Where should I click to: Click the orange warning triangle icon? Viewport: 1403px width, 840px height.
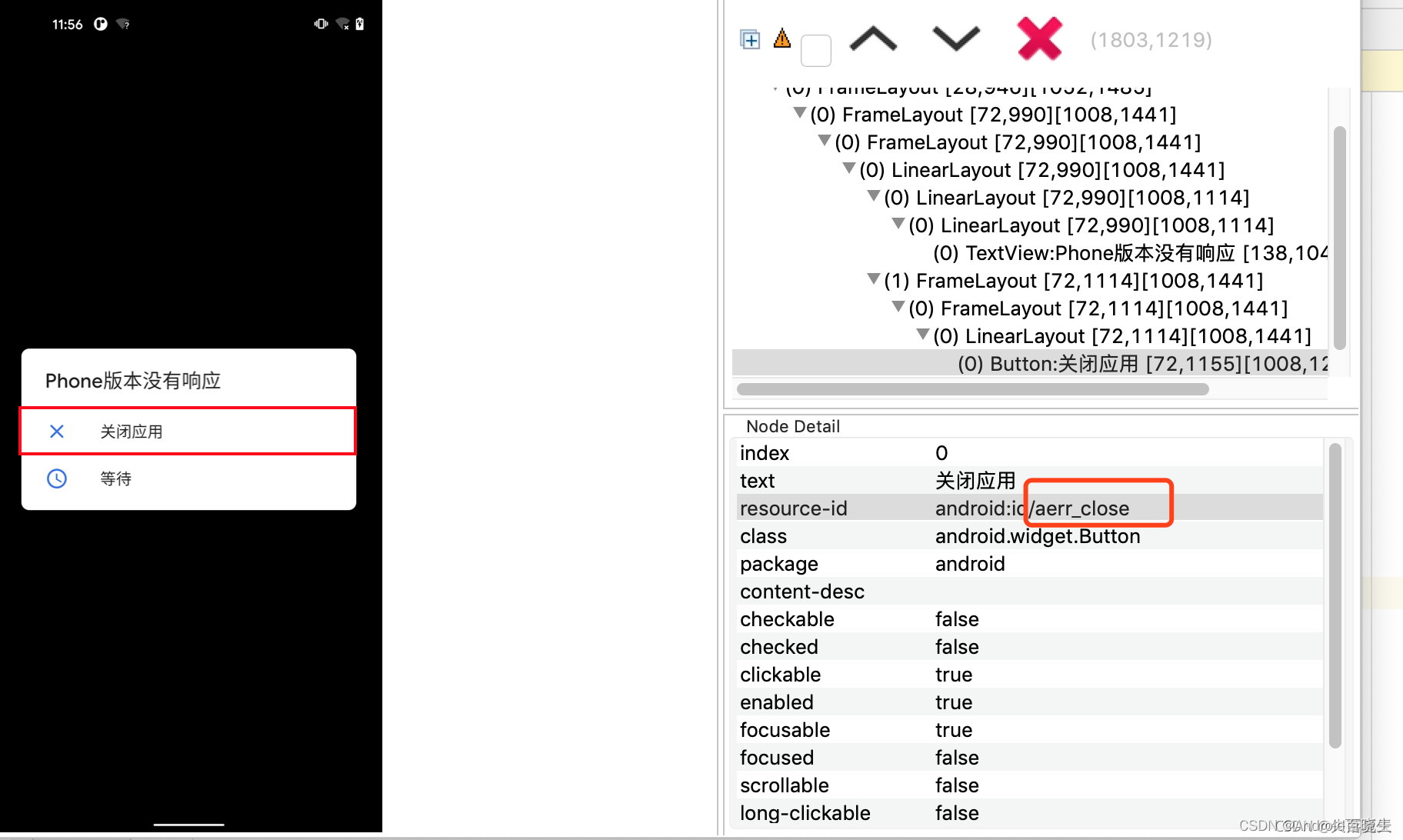782,38
